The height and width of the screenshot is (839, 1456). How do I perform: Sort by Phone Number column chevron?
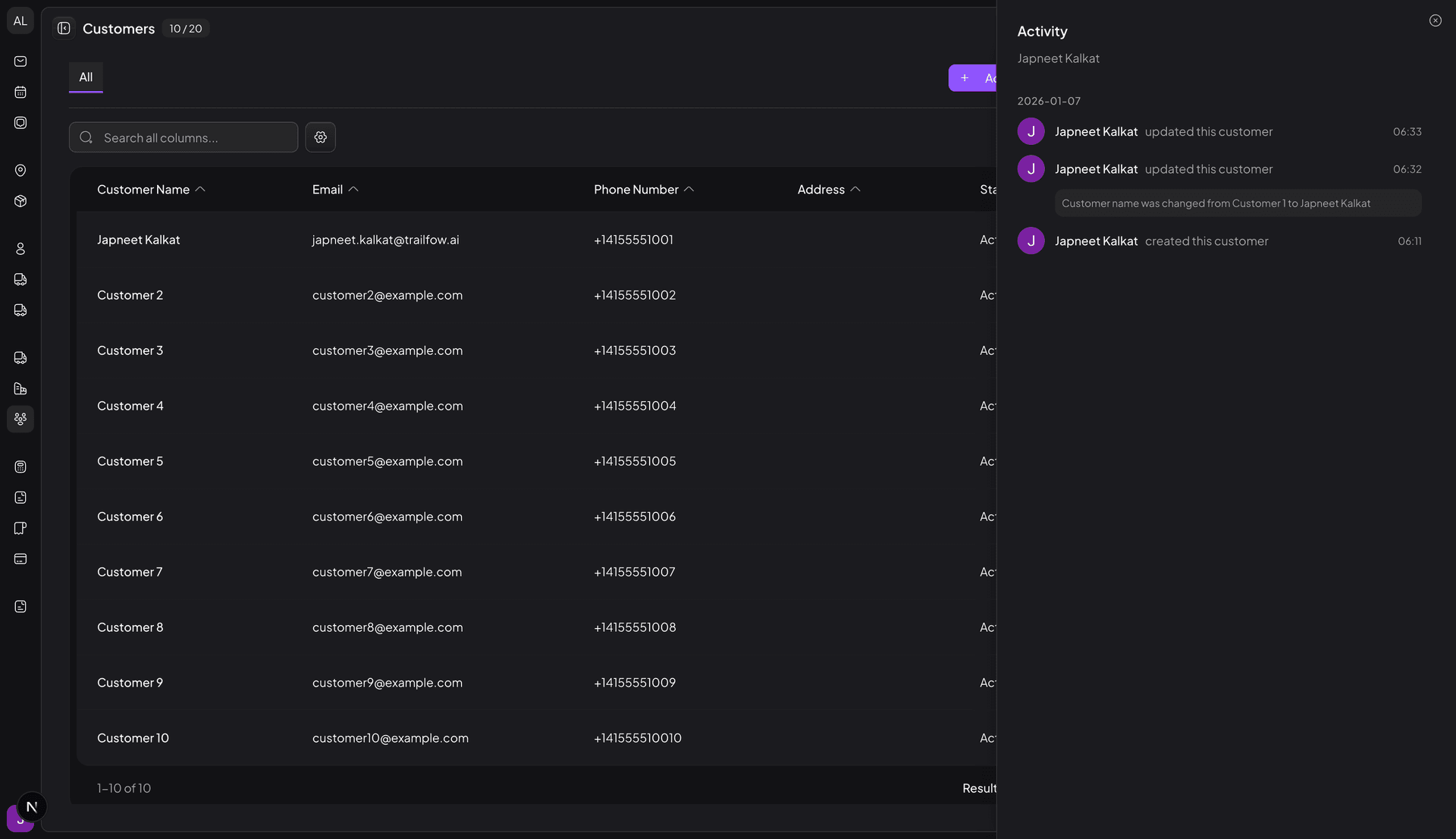click(689, 190)
